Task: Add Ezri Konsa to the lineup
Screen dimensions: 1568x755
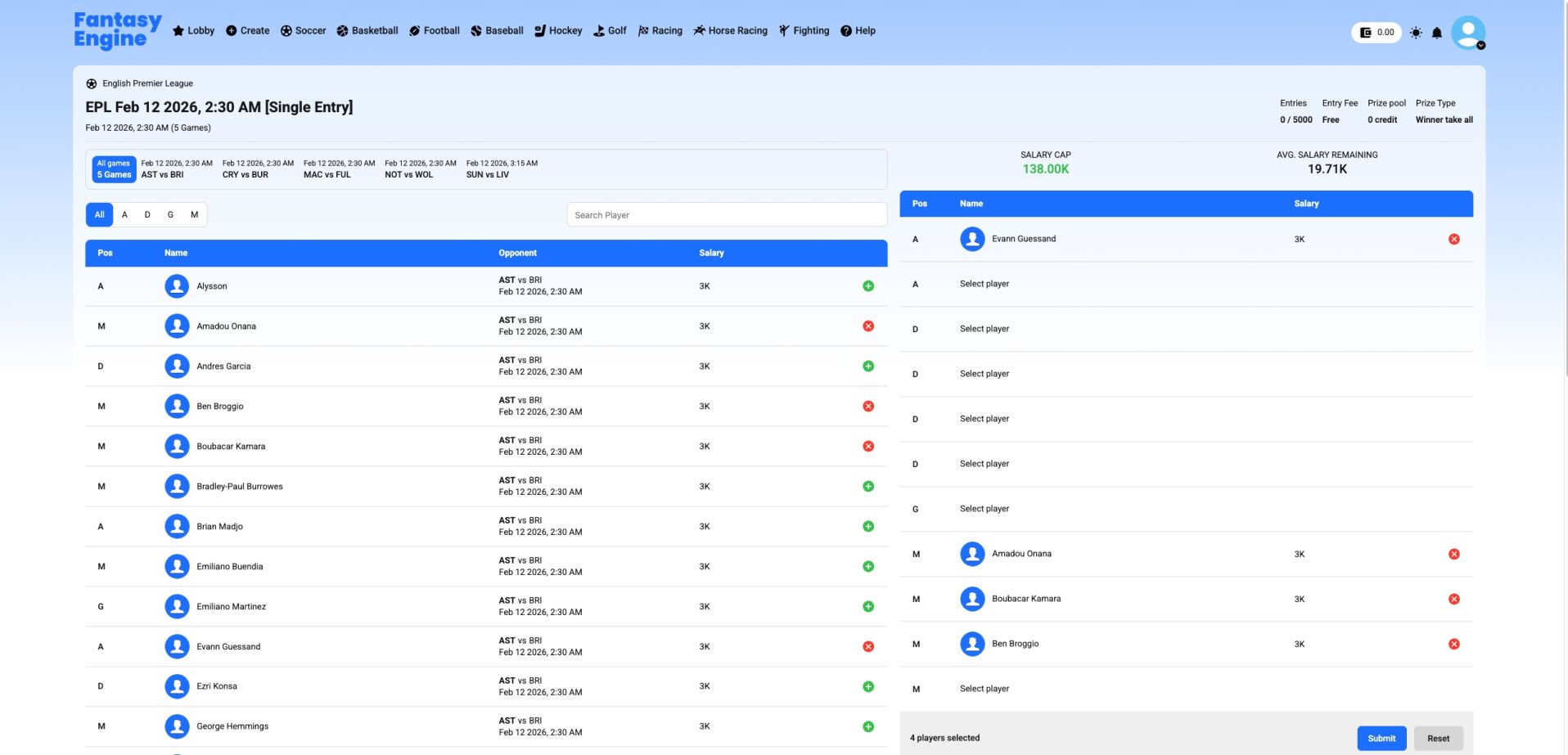Action: (x=868, y=687)
